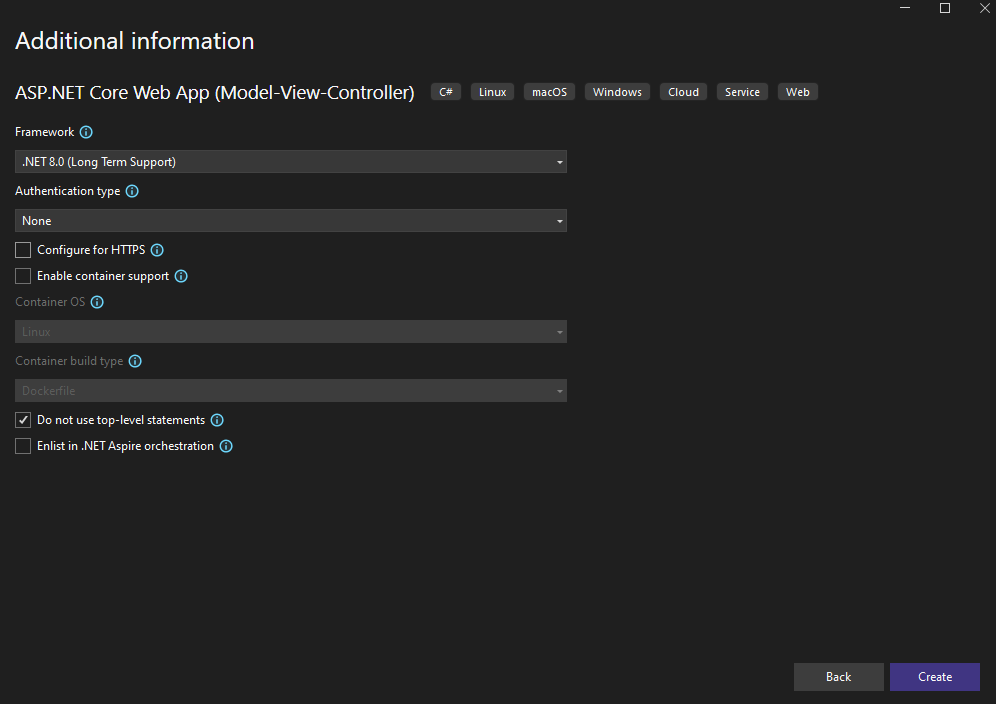Open the Container OS dropdown
996x704 pixels.
click(291, 331)
